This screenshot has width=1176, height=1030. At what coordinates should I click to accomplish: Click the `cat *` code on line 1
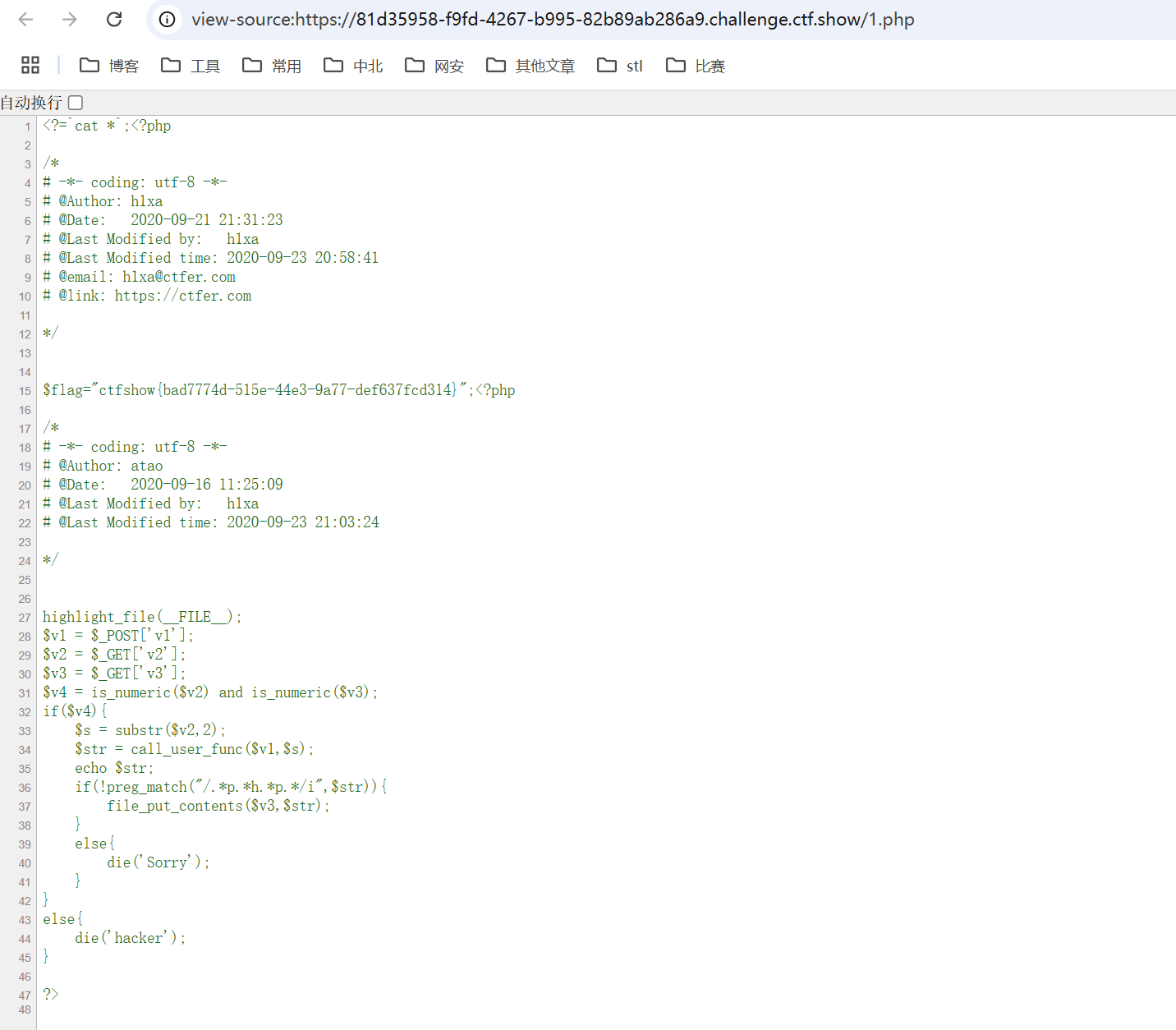[x=97, y=126]
